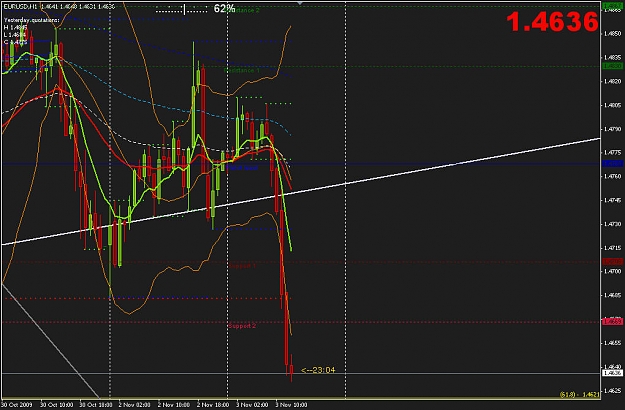Click the 'Support 1' level label
The image size is (625, 410).
[242, 265]
